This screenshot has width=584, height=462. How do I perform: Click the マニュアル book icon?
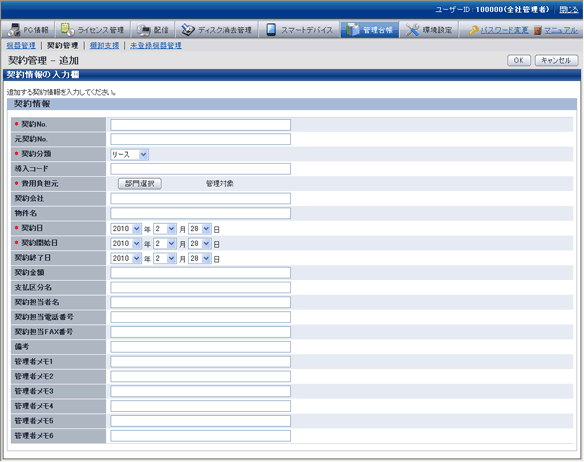537,30
